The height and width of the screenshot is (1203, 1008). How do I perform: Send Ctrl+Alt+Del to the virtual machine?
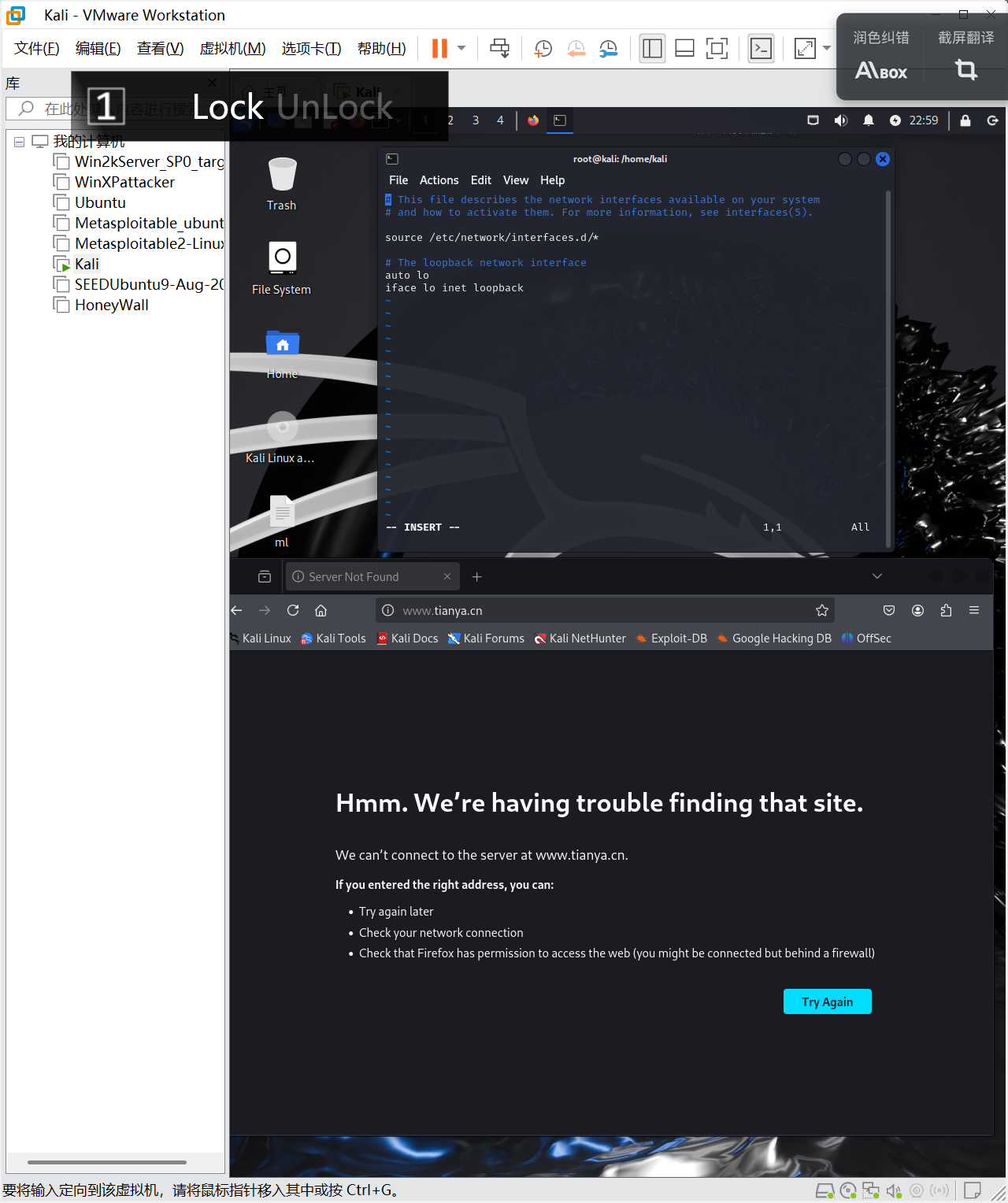pyautogui.click(x=499, y=49)
